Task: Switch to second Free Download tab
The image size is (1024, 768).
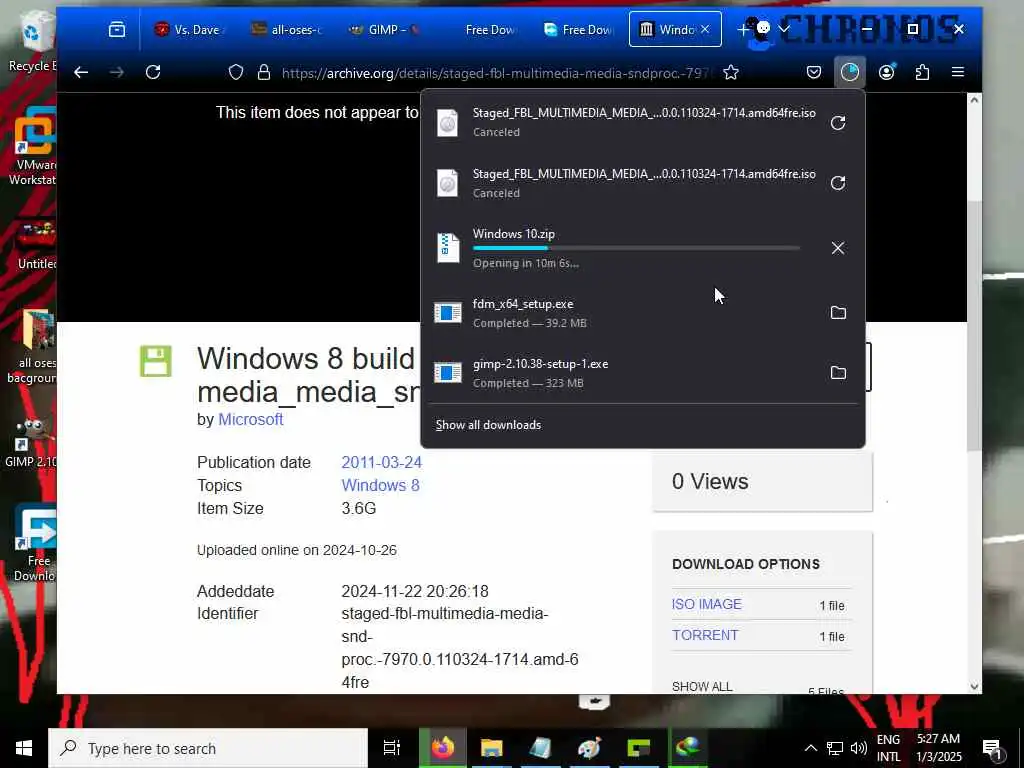Action: point(579,29)
